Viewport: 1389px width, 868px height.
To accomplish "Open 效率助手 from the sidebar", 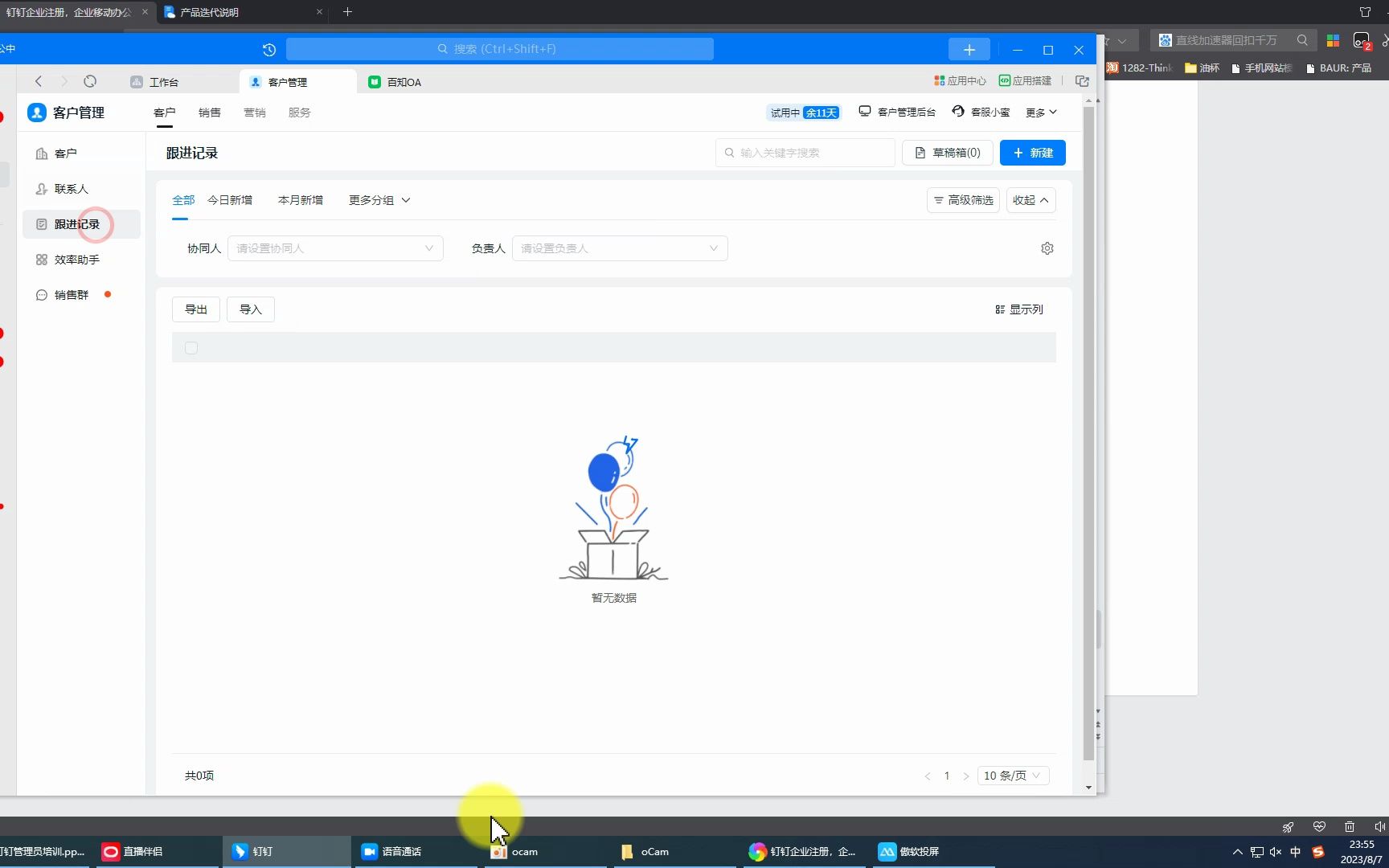I will tap(76, 260).
